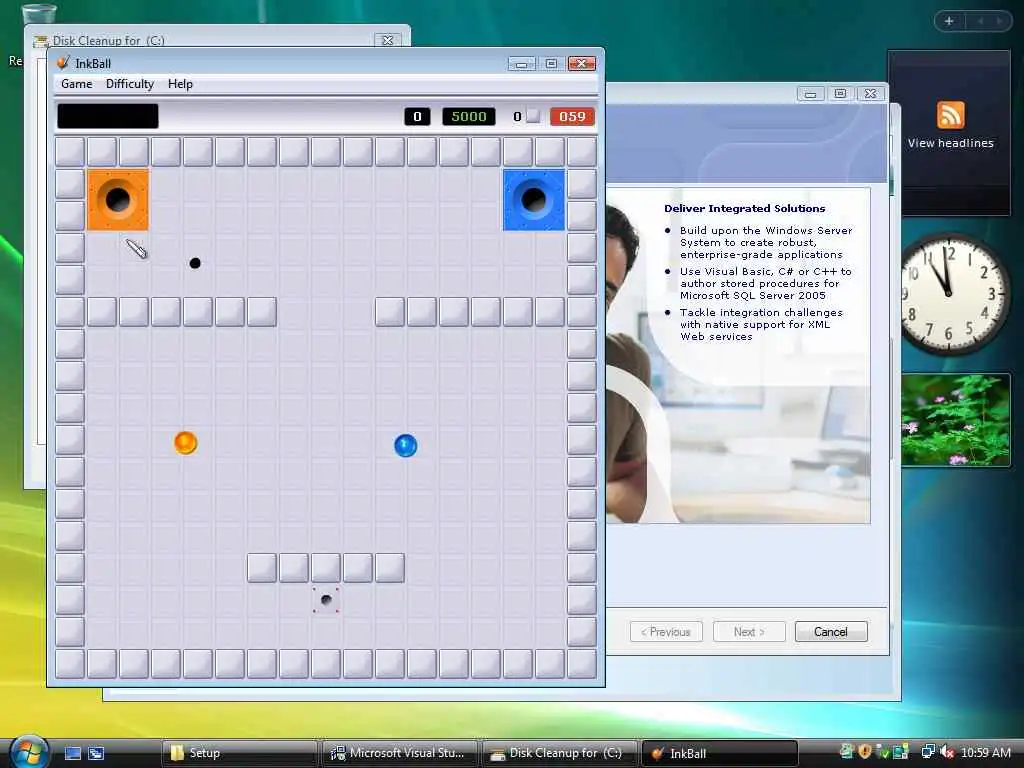Screen dimensions: 1024x768
Task: Click the red 059 timer display
Action: click(572, 116)
